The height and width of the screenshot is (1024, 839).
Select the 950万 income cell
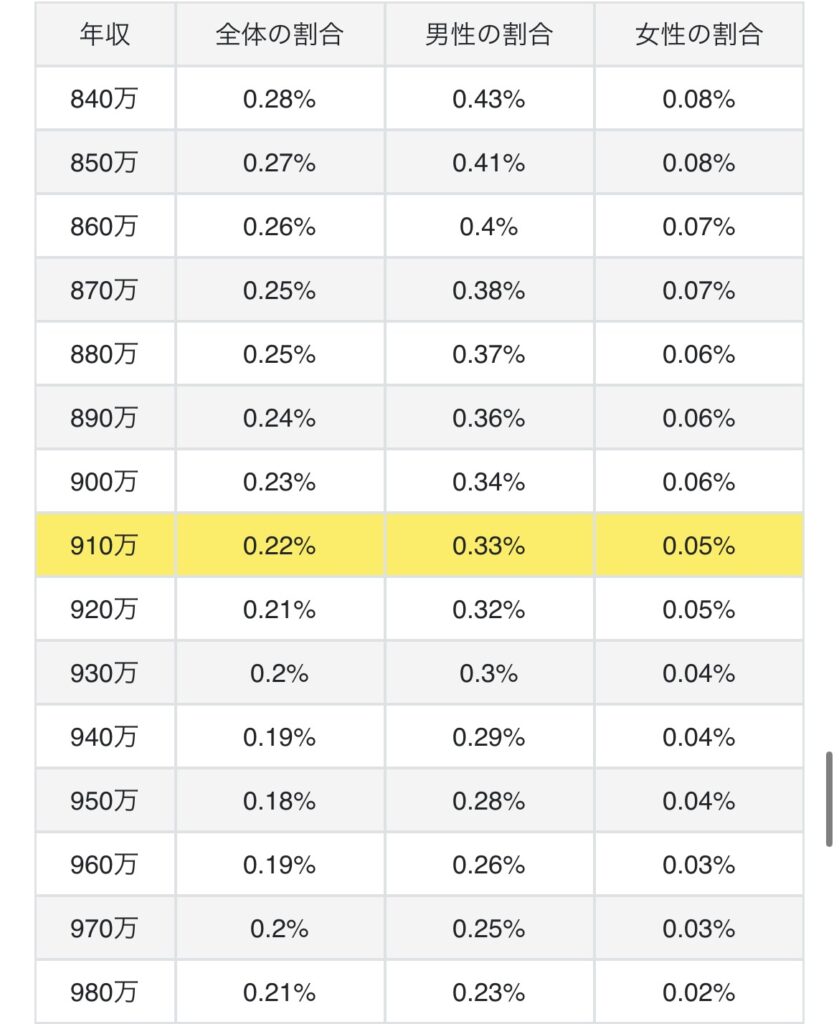tap(105, 801)
